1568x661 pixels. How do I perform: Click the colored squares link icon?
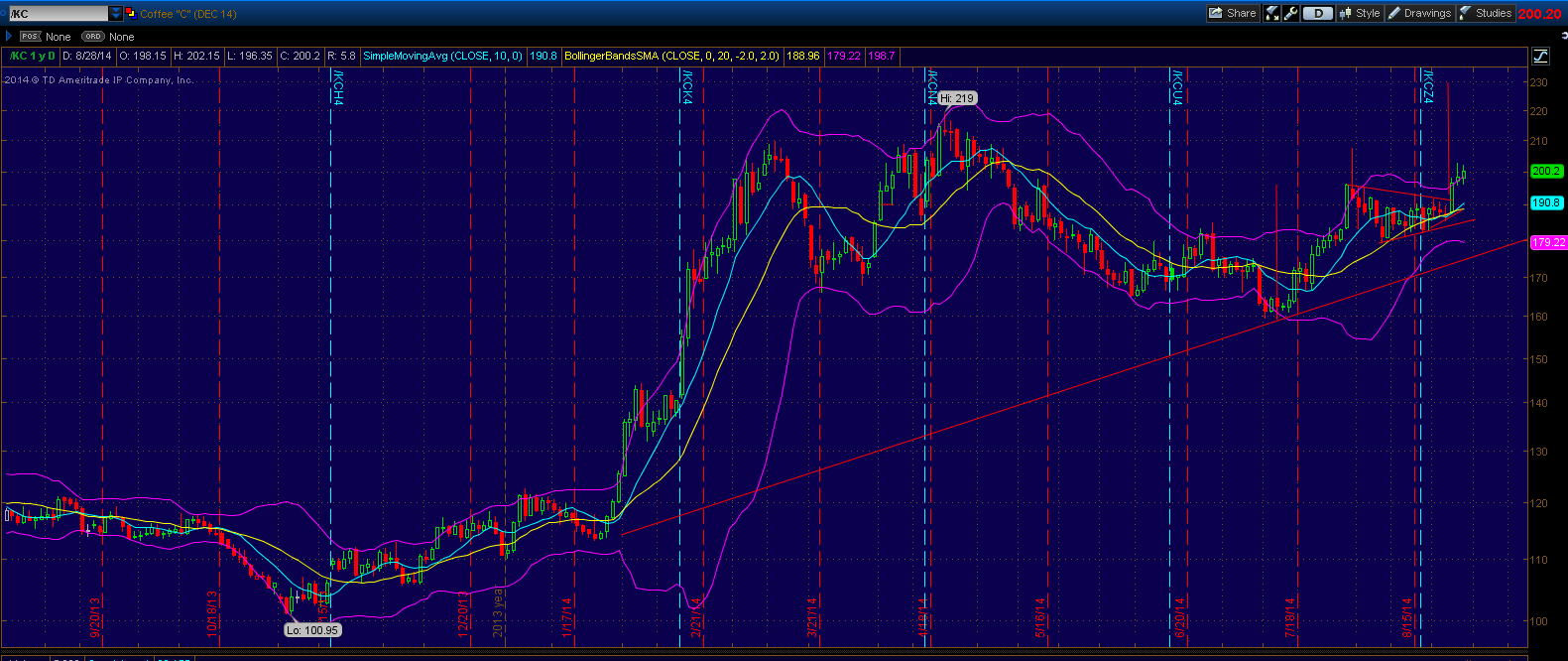point(131,13)
